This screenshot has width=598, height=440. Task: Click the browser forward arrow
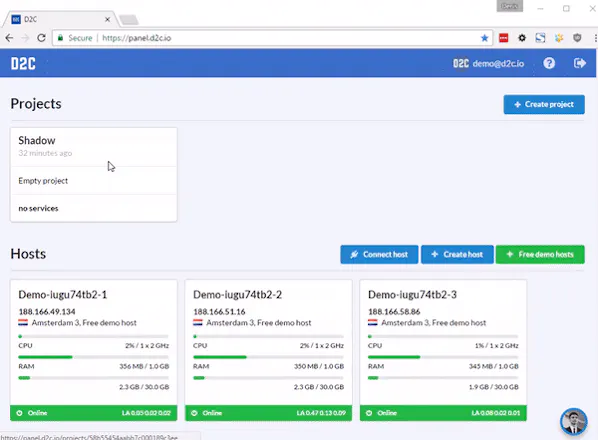(x=25, y=38)
